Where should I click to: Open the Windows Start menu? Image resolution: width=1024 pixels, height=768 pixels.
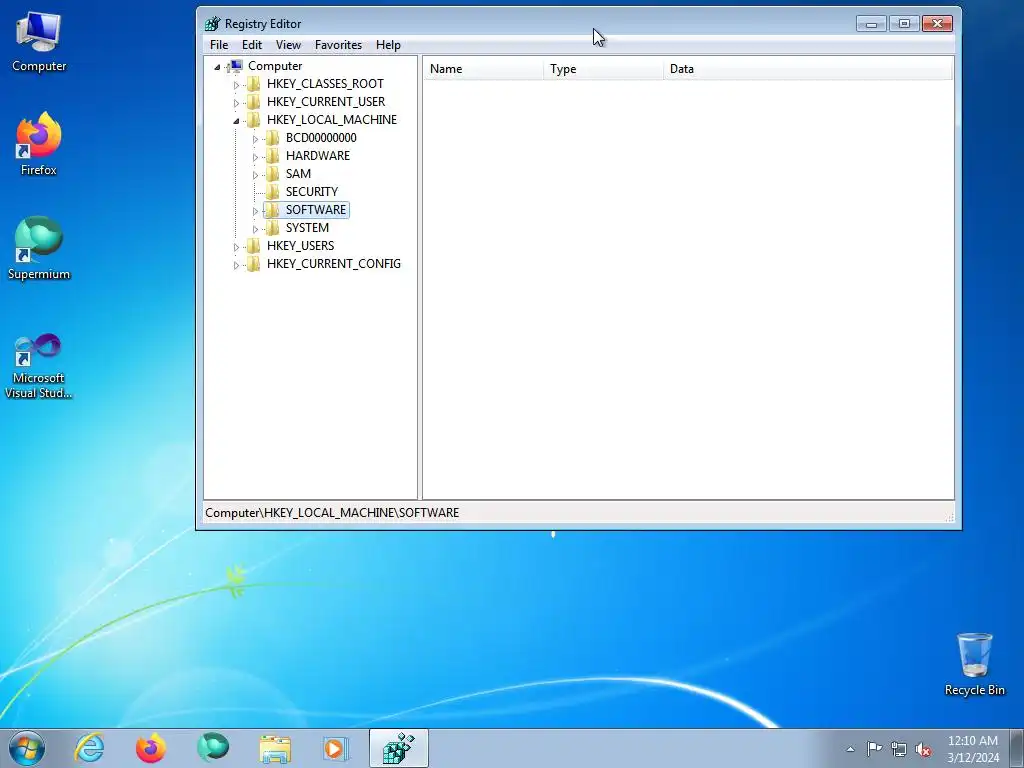27,748
